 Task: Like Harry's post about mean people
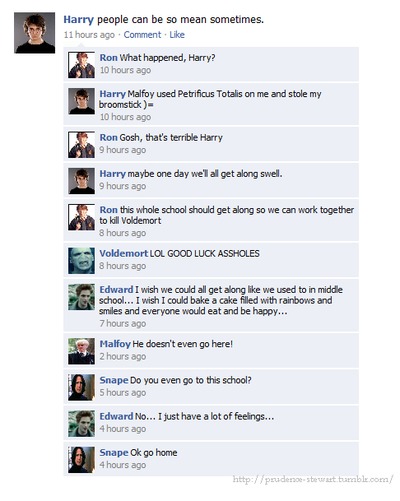[177, 35]
